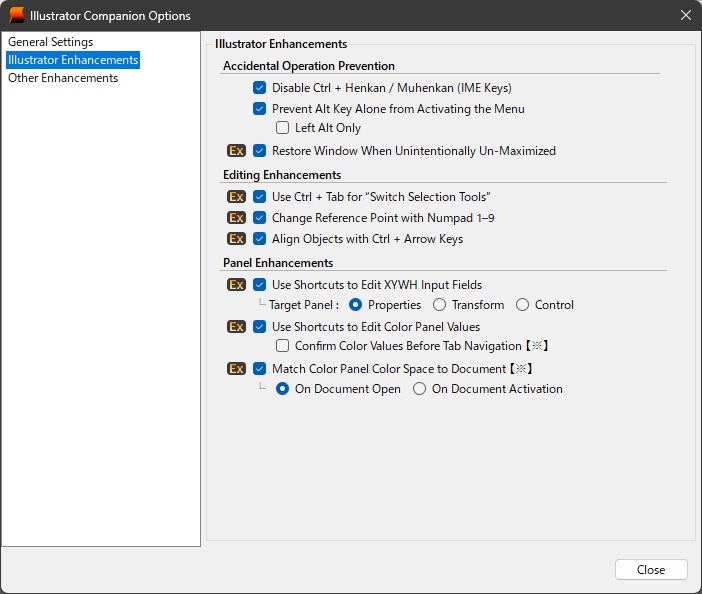Close the dialog with the title bar X
This screenshot has width=702, height=594.
tap(685, 15)
